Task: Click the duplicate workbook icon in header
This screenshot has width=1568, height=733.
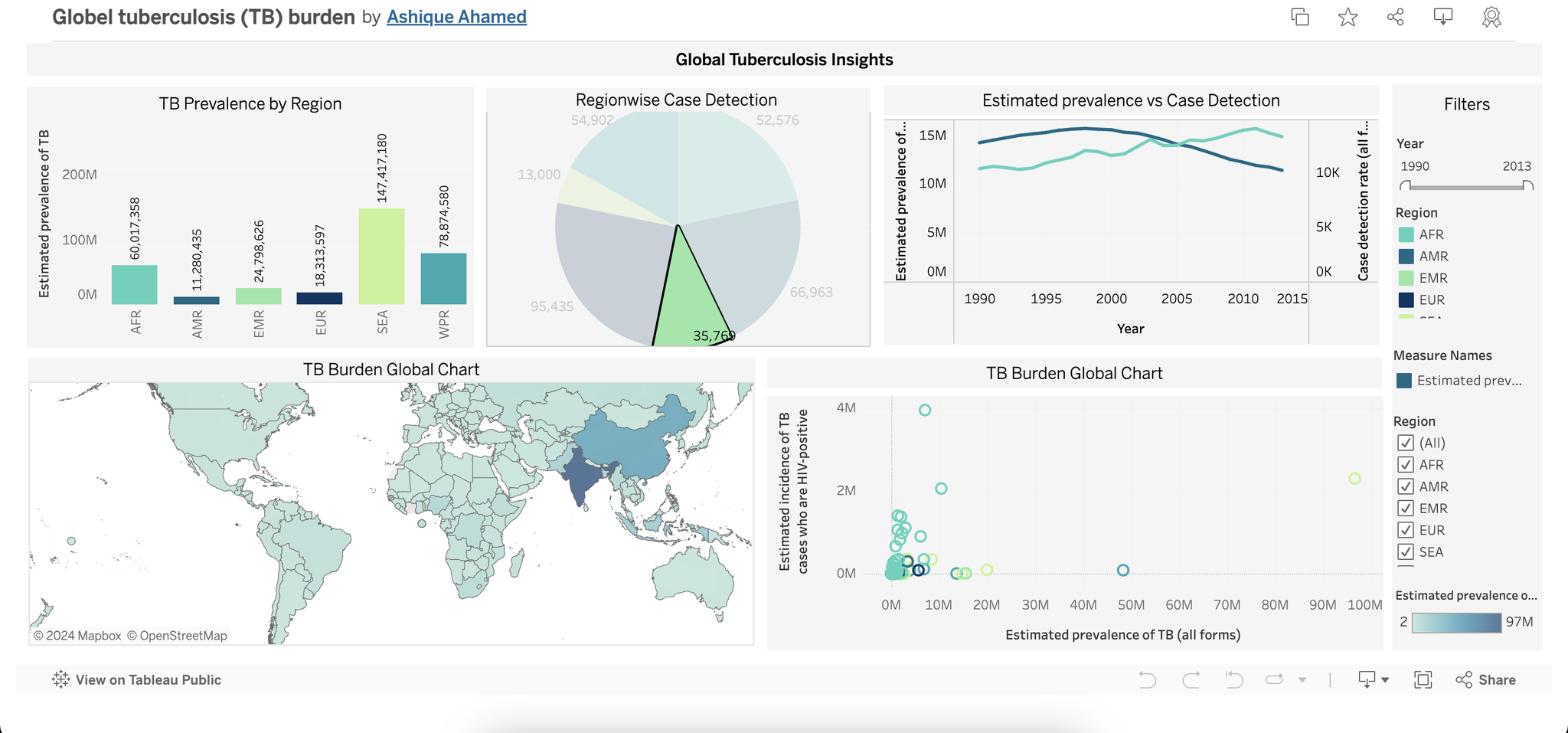Action: [x=1299, y=17]
